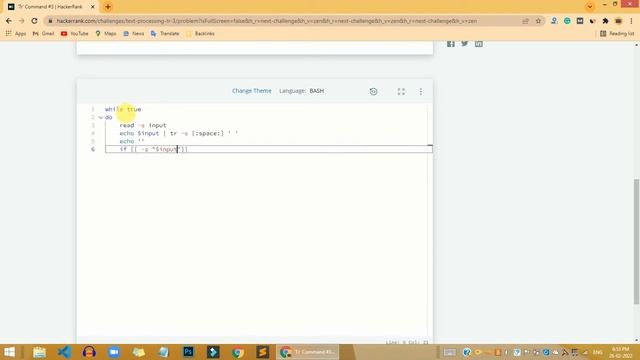Viewport: 640px width, 360px height.
Task: Go back to the previous page
Action: click(x=9, y=21)
